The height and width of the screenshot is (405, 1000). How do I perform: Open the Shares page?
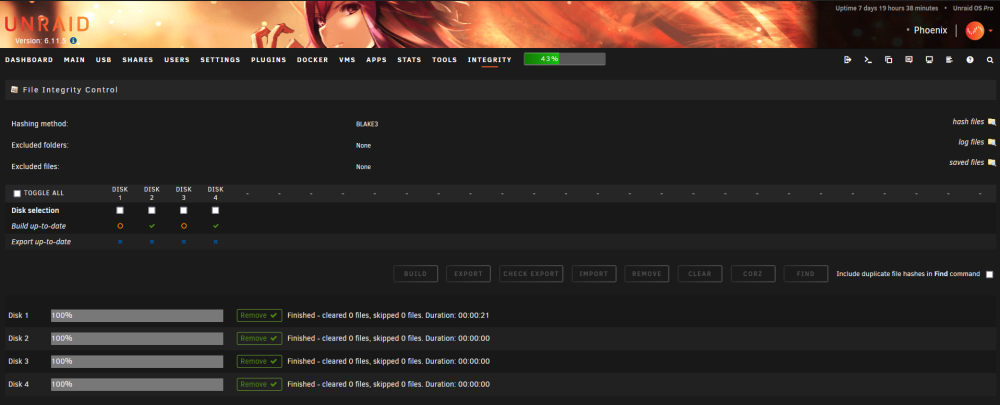tap(138, 59)
